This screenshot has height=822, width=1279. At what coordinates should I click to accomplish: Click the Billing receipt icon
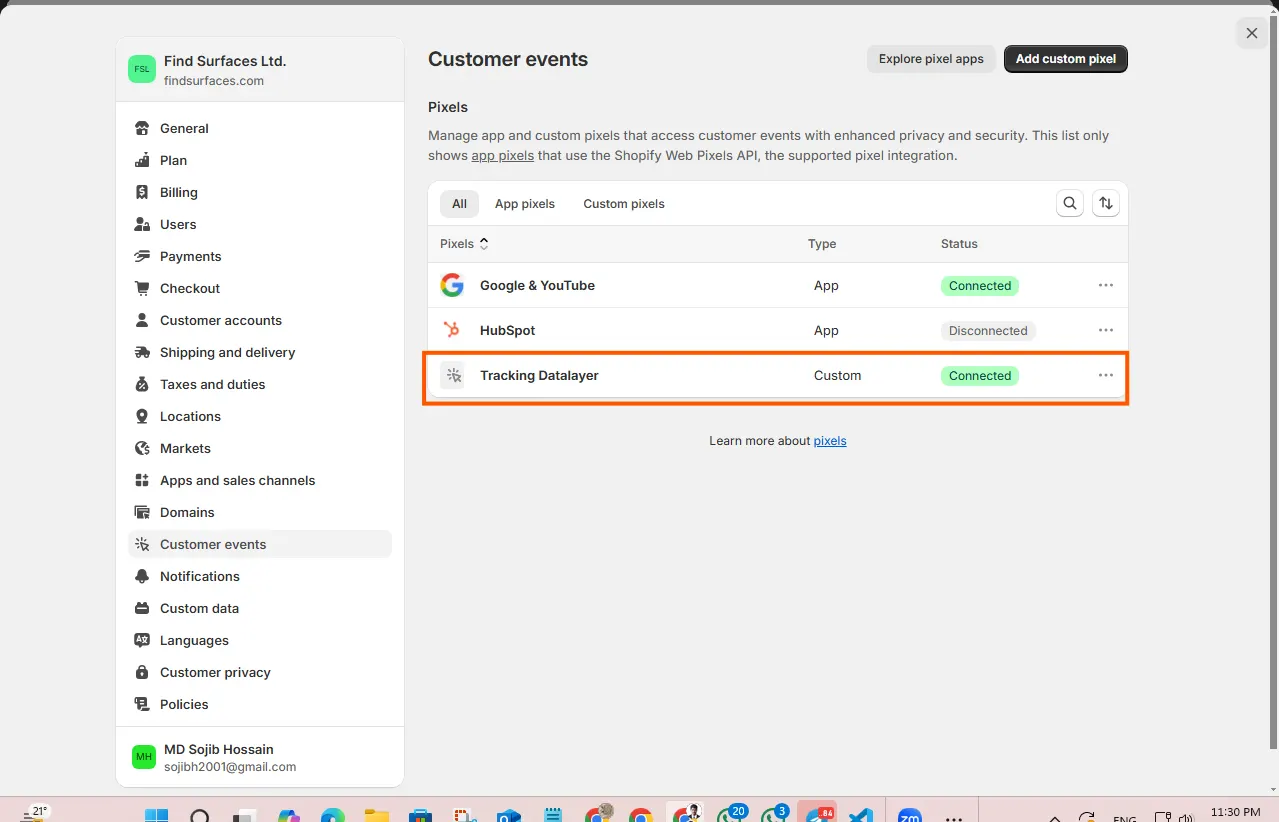(x=141, y=192)
